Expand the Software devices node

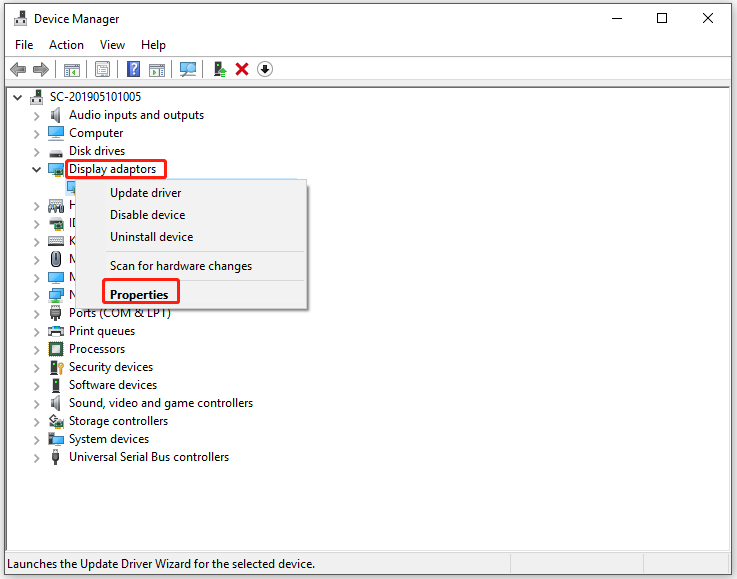tap(36, 386)
